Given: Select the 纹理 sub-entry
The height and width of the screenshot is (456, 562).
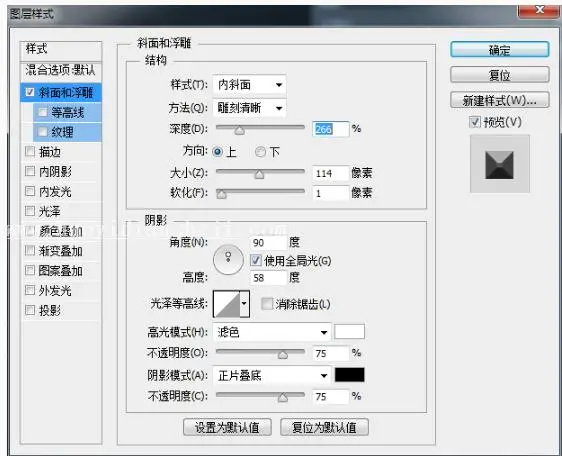Looking at the screenshot, I should [x=68, y=132].
